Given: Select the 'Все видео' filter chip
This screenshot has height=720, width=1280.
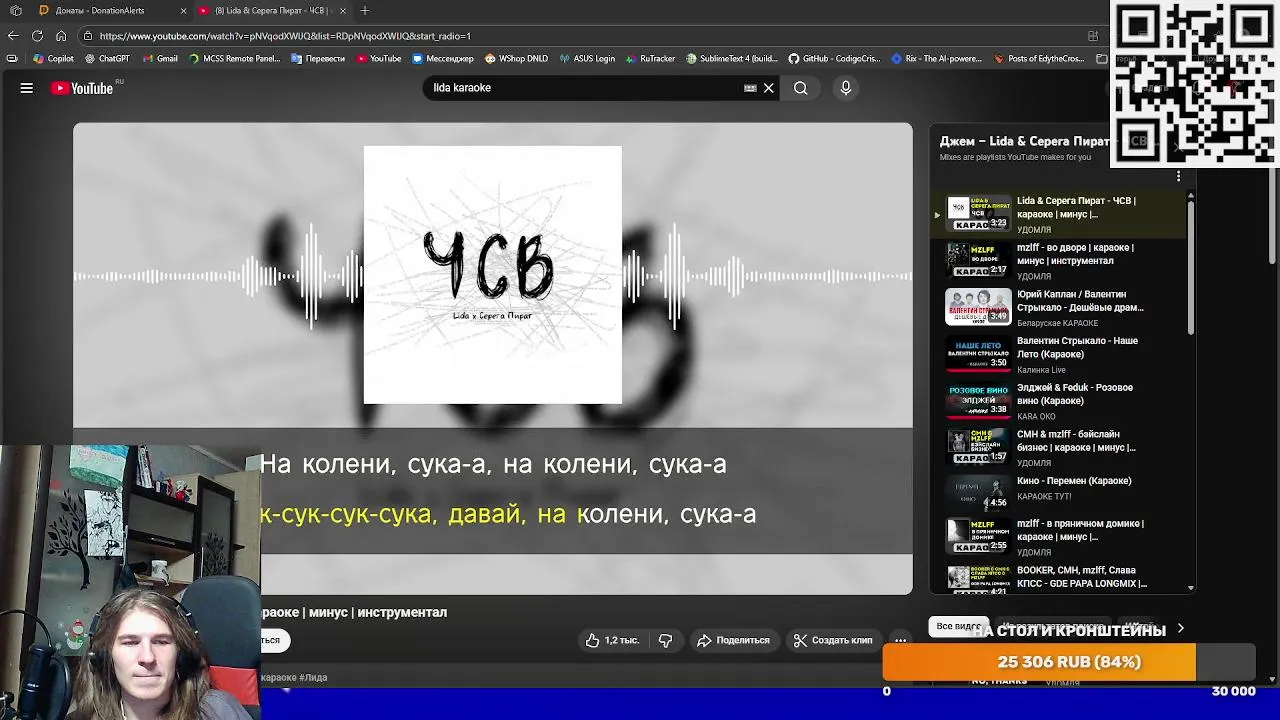Looking at the screenshot, I should click(958, 626).
